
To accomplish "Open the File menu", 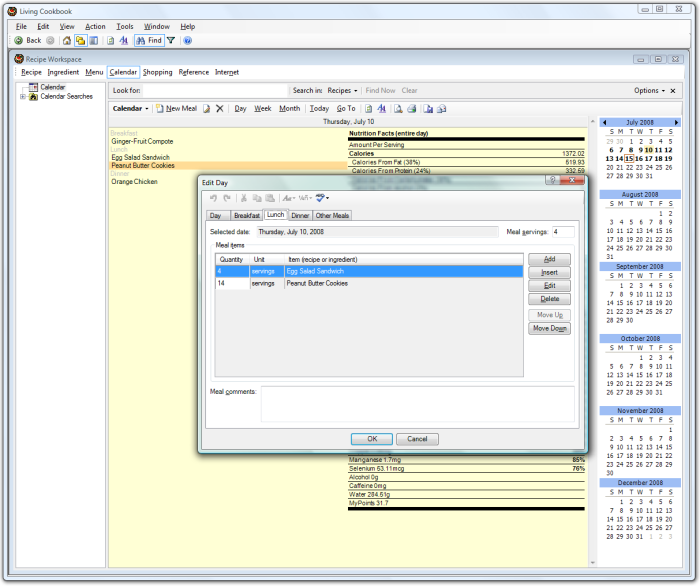I will coord(21,27).
